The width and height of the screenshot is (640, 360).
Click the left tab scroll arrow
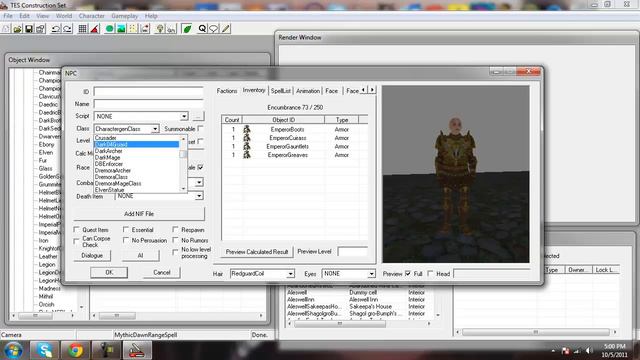pos(364,90)
